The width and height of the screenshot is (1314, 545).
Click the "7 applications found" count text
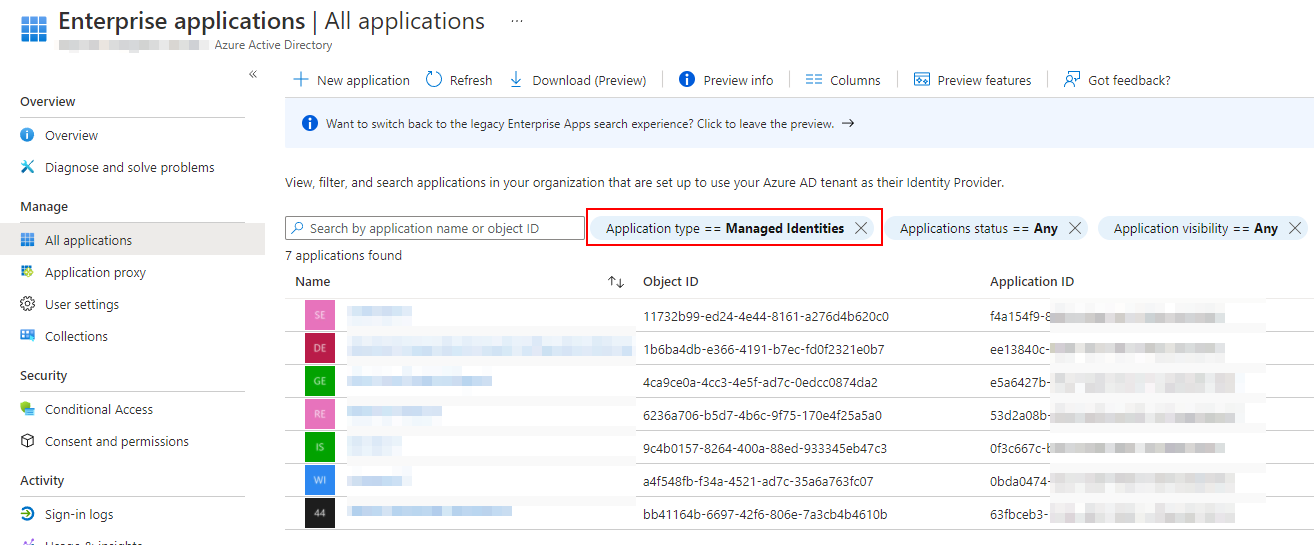click(344, 256)
